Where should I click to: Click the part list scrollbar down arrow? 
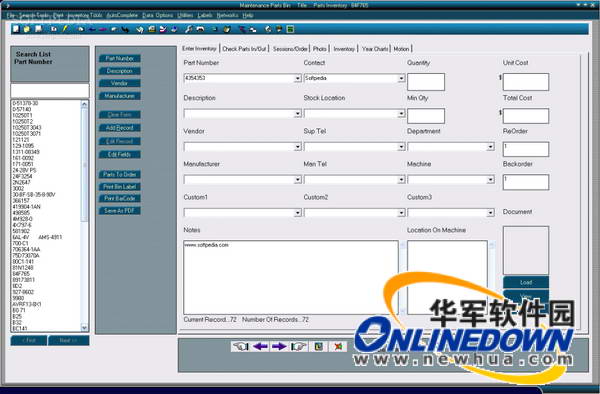84,327
